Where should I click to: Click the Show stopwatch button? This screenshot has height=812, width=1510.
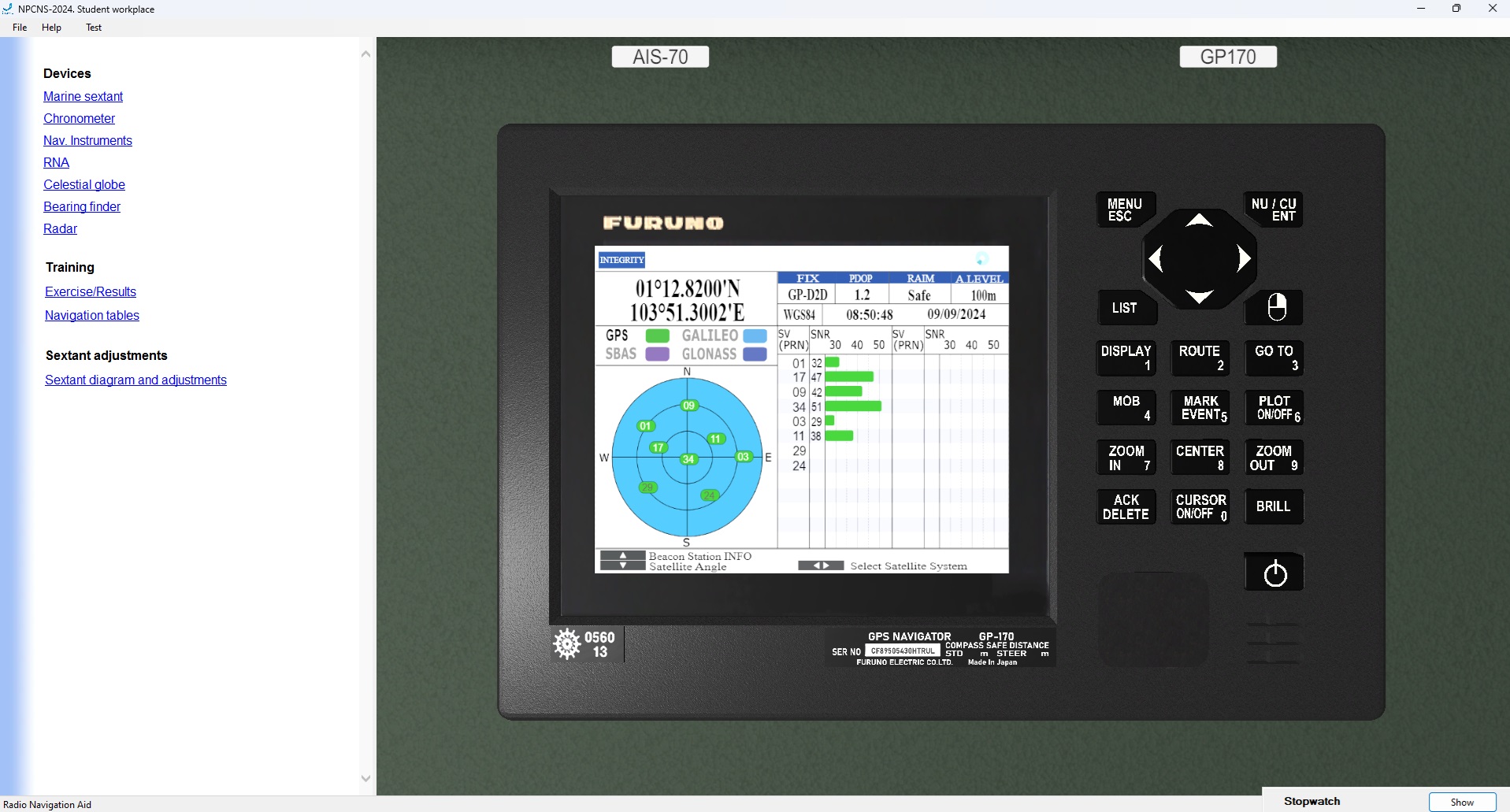pos(1461,802)
